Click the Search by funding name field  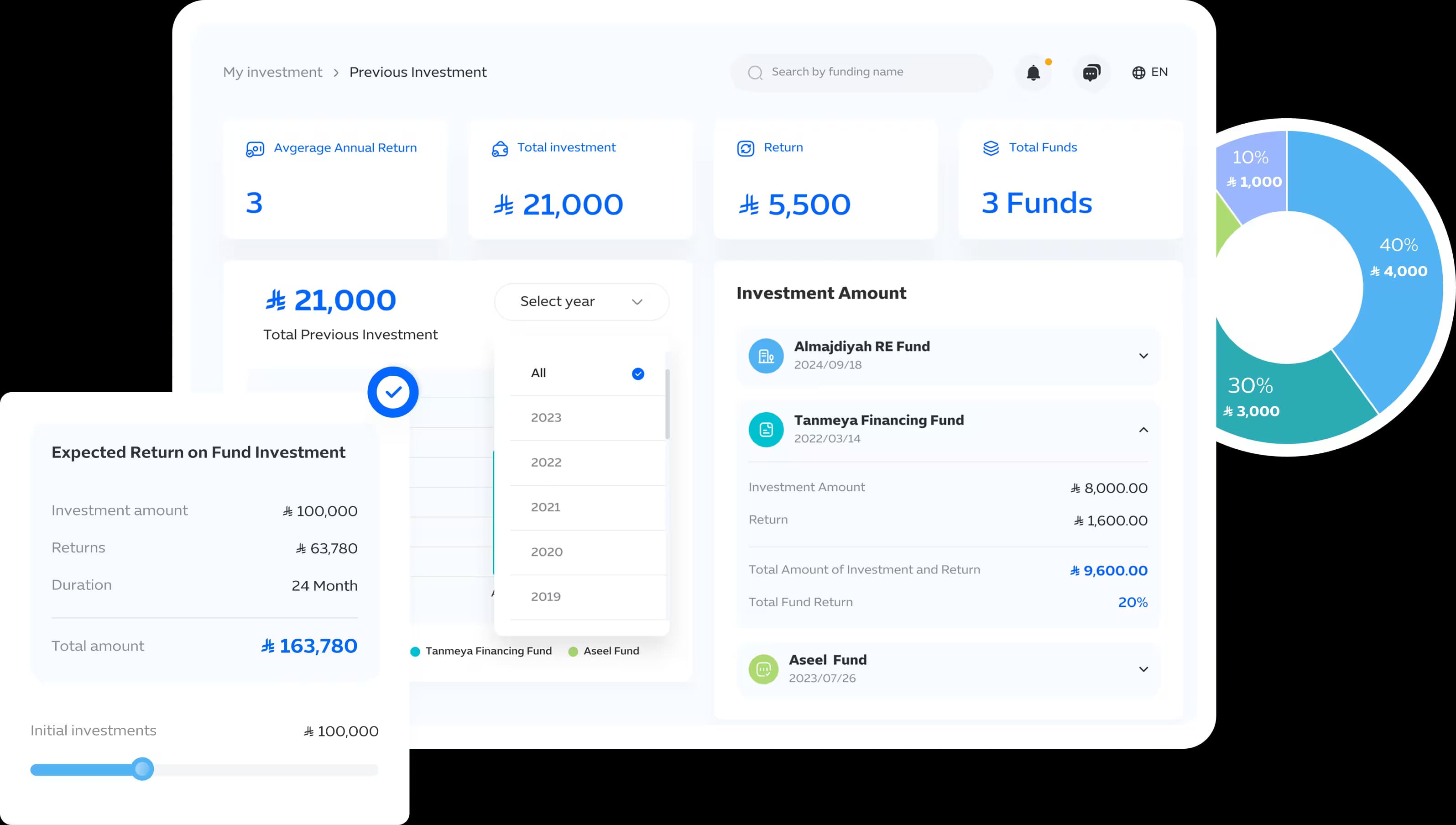861,73
